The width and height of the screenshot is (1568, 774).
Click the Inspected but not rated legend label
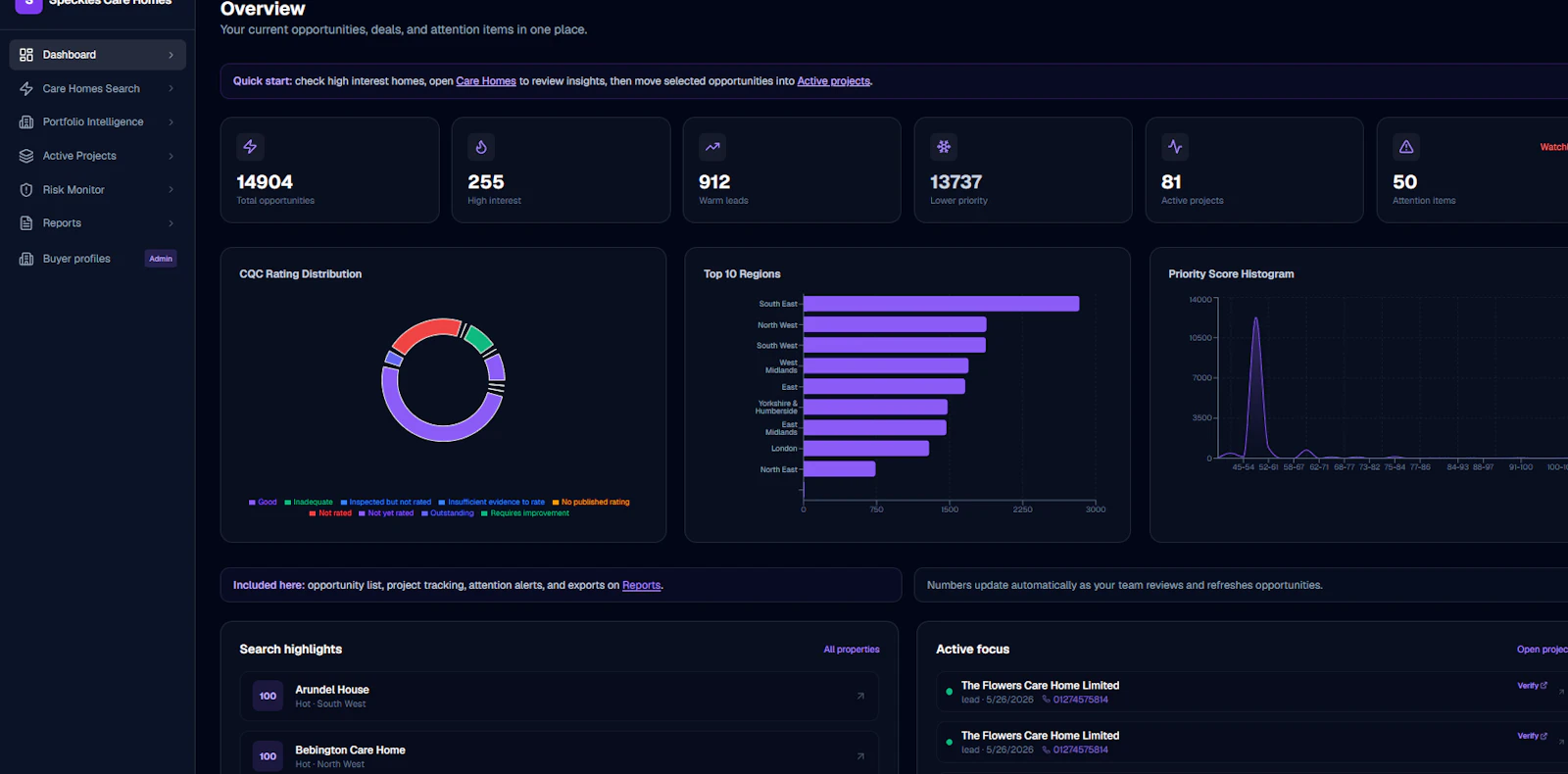(x=390, y=503)
